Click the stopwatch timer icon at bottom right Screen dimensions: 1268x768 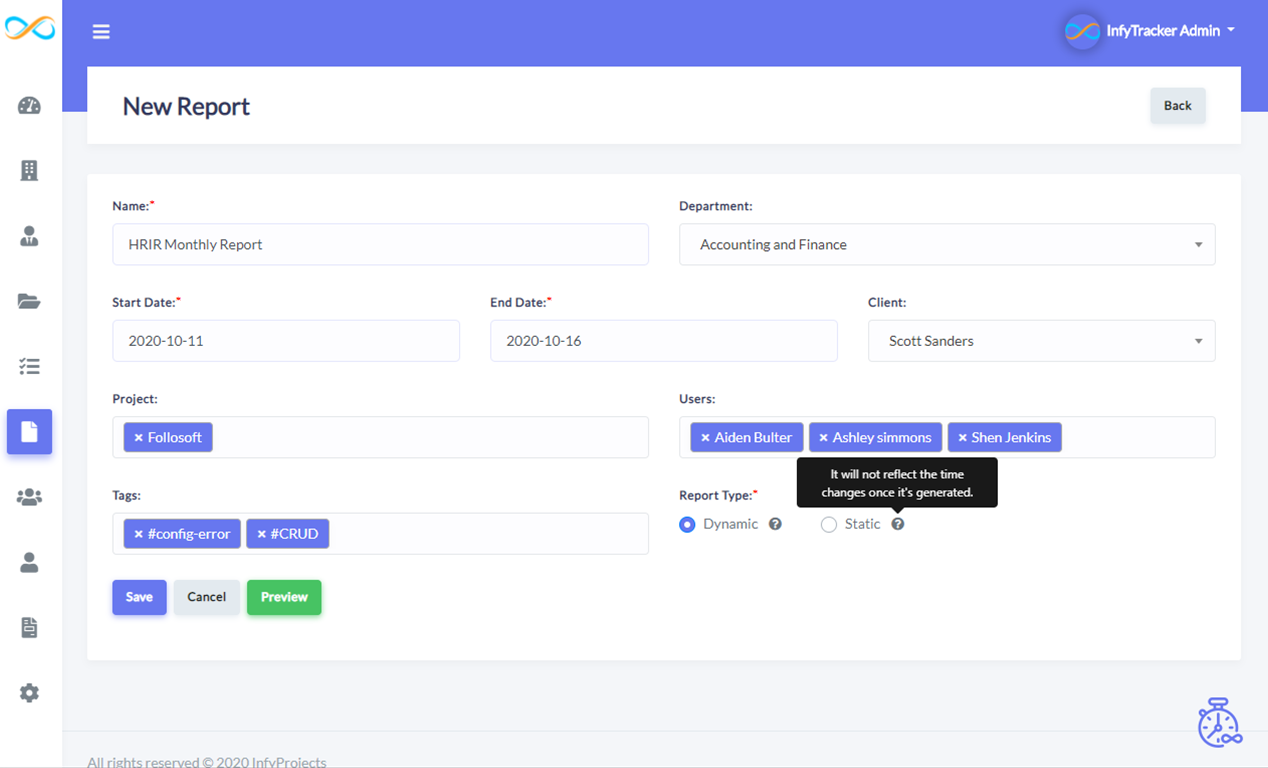[x=1220, y=722]
